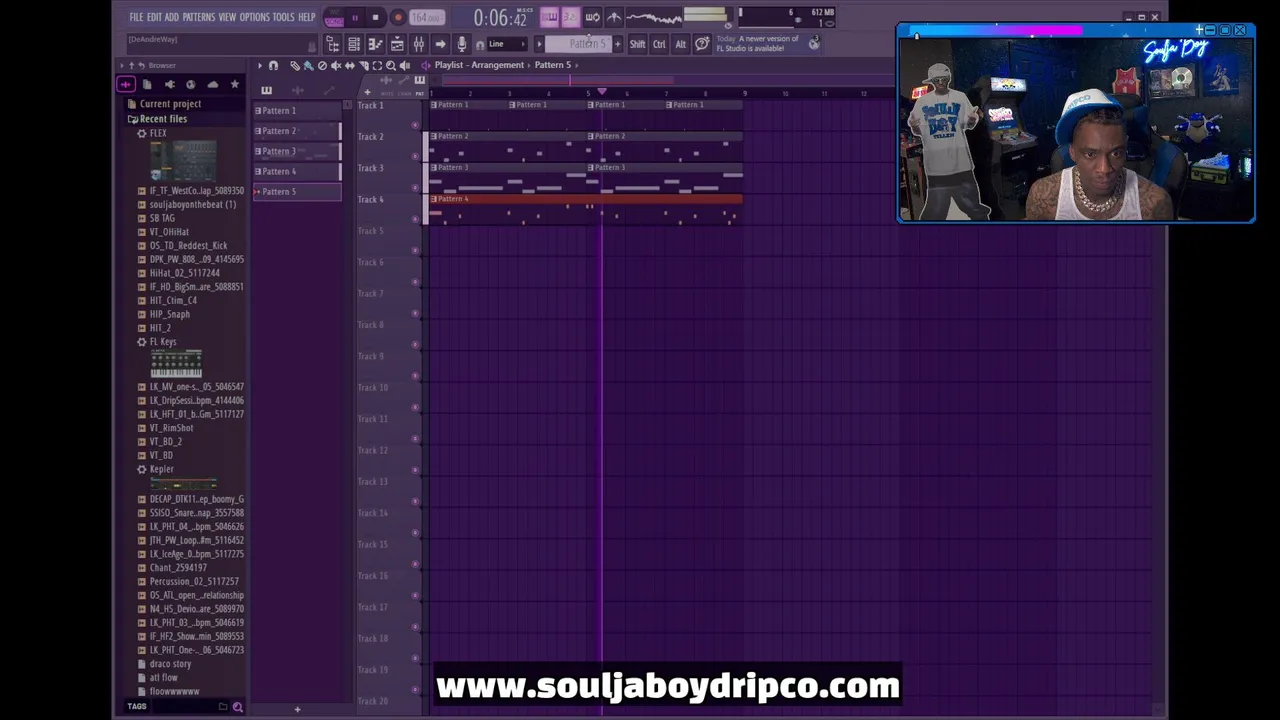Open the FILE menu
Image resolution: width=1280 pixels, height=720 pixels.
[136, 17]
